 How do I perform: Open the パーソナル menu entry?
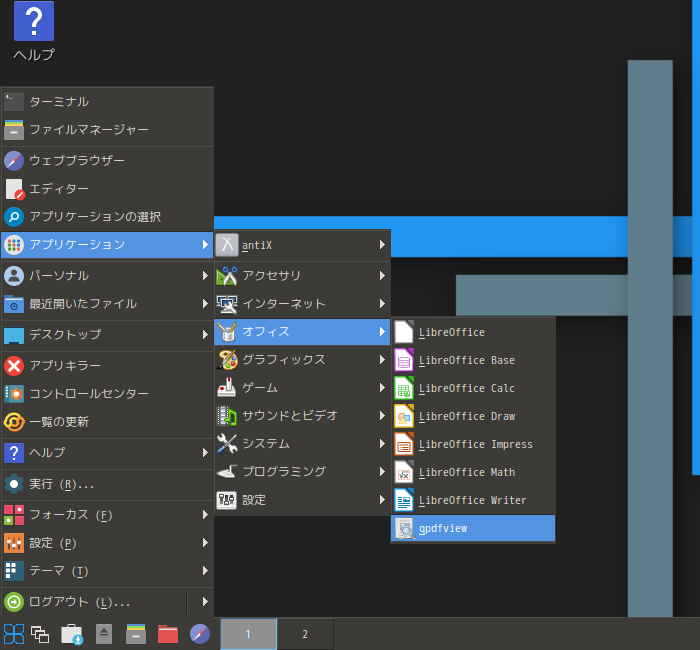[x=107, y=276]
